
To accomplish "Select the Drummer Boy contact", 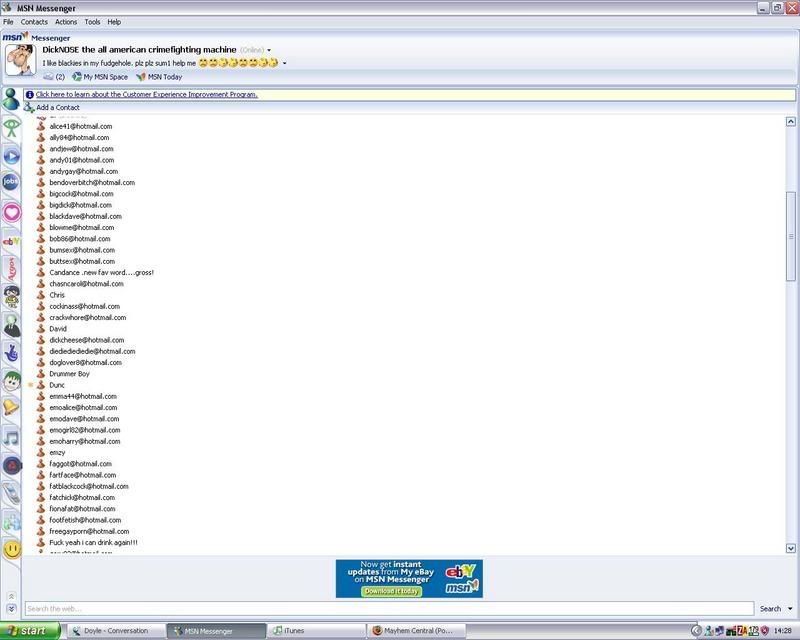I will tap(69, 374).
